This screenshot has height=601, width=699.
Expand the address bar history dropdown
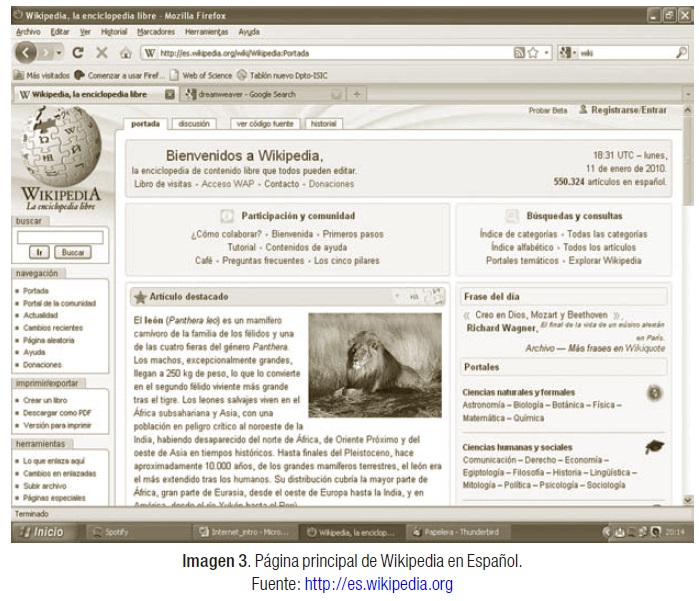547,53
